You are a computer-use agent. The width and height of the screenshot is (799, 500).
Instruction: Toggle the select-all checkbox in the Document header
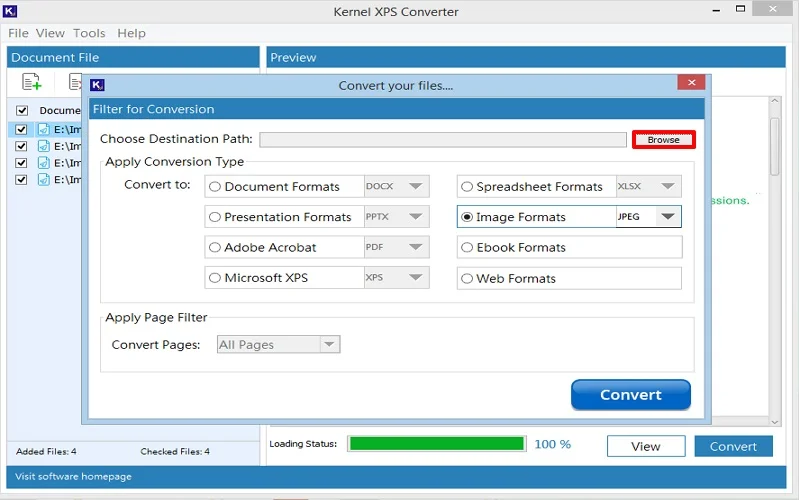[x=22, y=111]
